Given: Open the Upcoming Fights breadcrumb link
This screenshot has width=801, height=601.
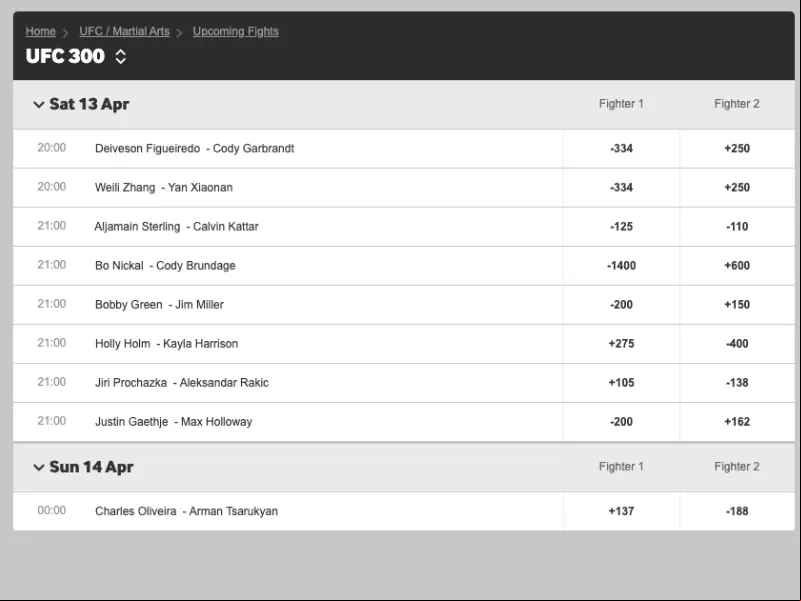Looking at the screenshot, I should tap(235, 31).
